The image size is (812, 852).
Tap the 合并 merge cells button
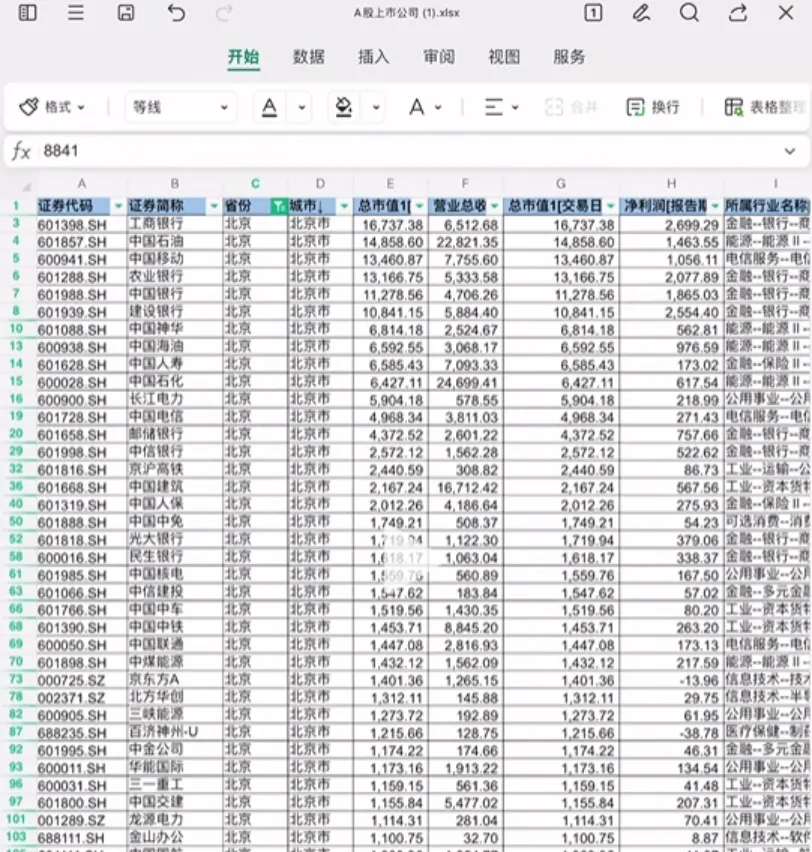(571, 107)
